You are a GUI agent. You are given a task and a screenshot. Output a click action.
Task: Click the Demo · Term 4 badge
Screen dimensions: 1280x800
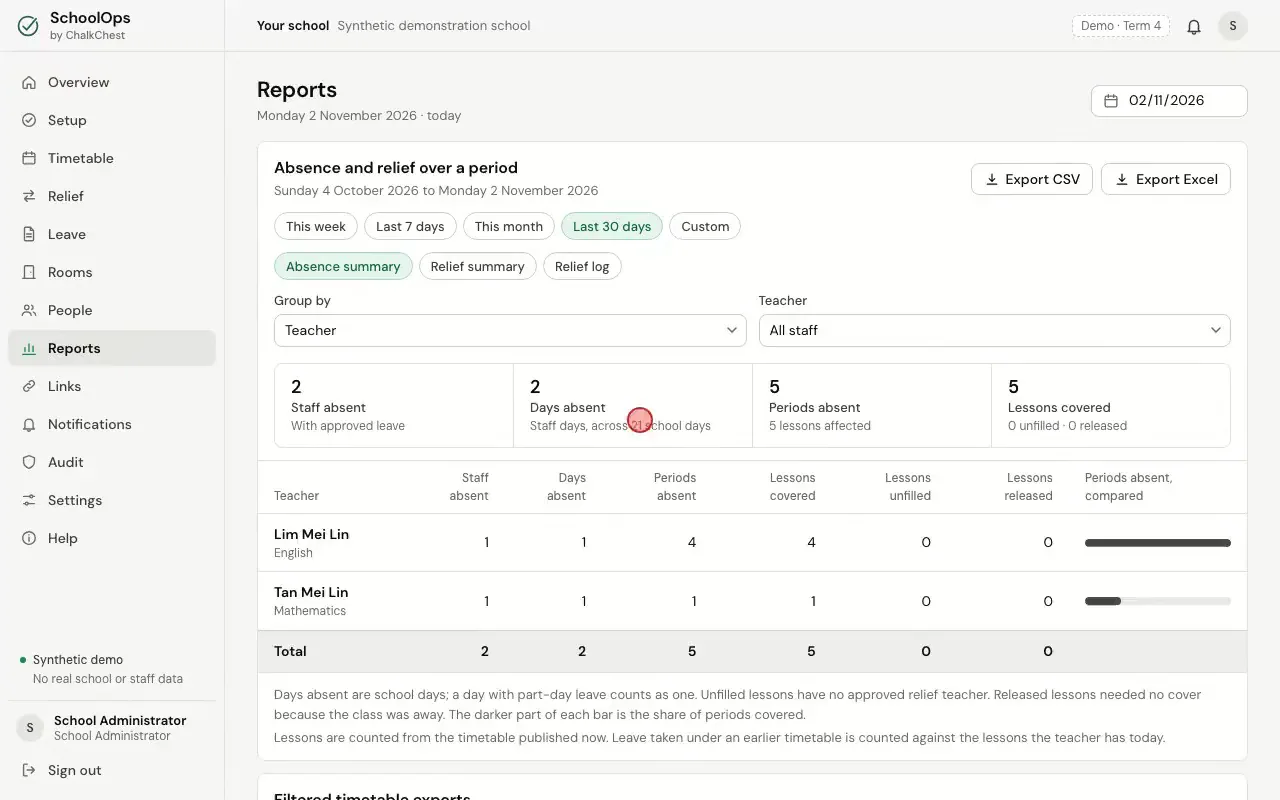(x=1121, y=27)
